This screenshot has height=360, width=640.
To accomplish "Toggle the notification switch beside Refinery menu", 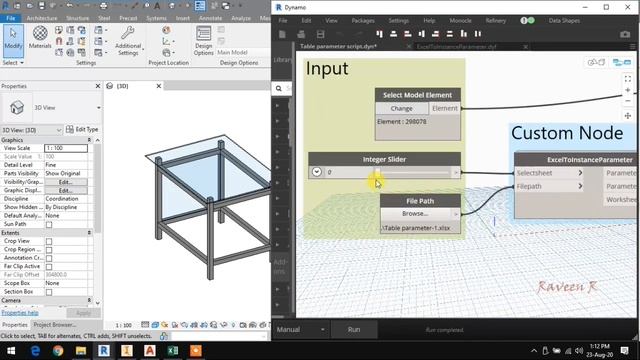I will point(527,20).
